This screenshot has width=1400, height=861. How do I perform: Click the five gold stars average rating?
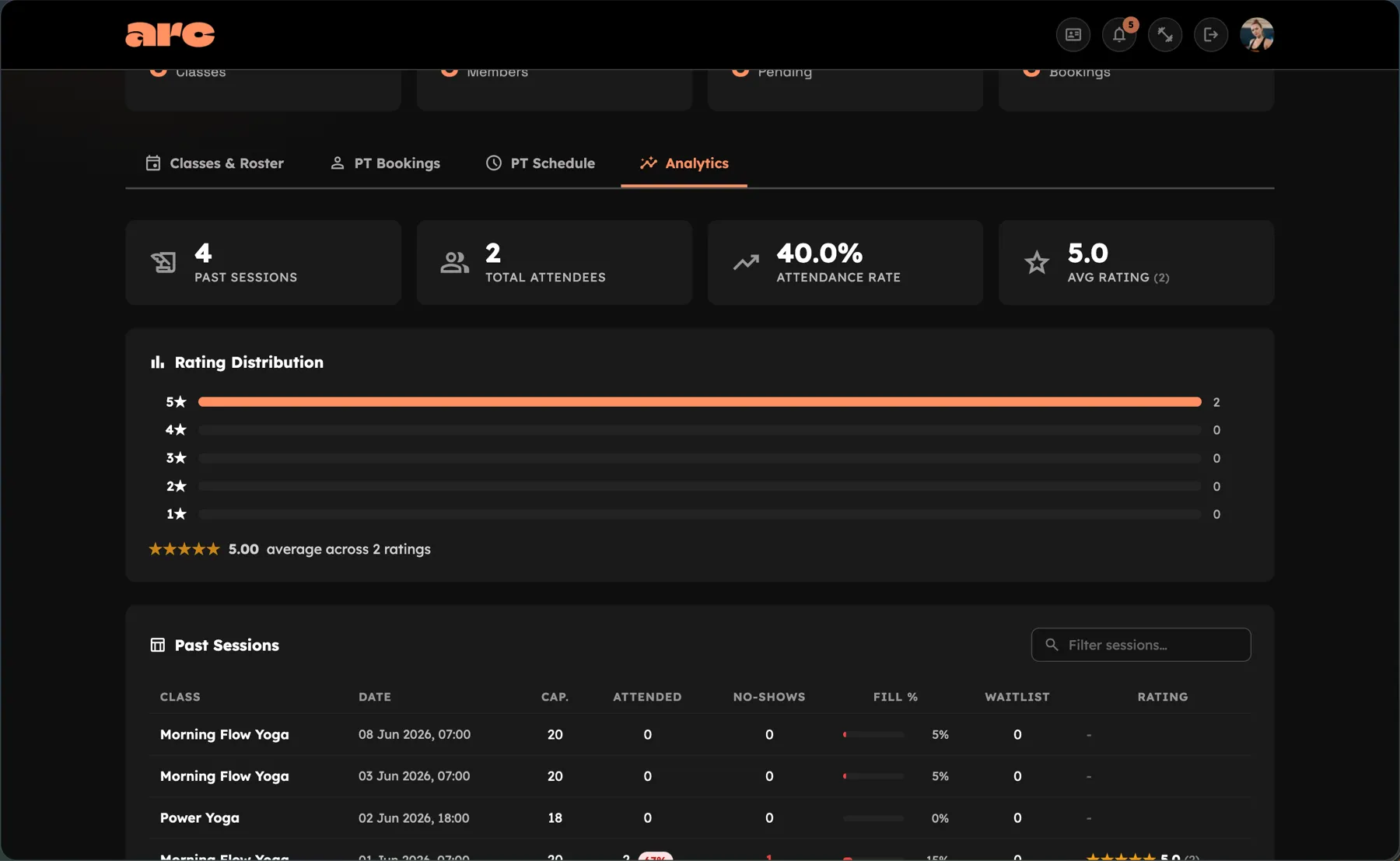[x=184, y=549]
